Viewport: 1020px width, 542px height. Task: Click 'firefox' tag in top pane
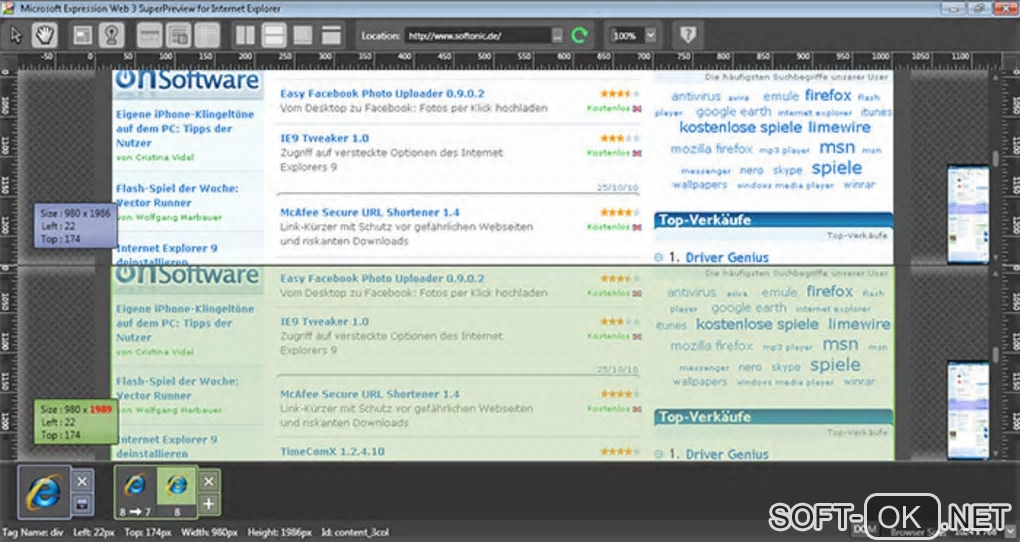[x=827, y=95]
